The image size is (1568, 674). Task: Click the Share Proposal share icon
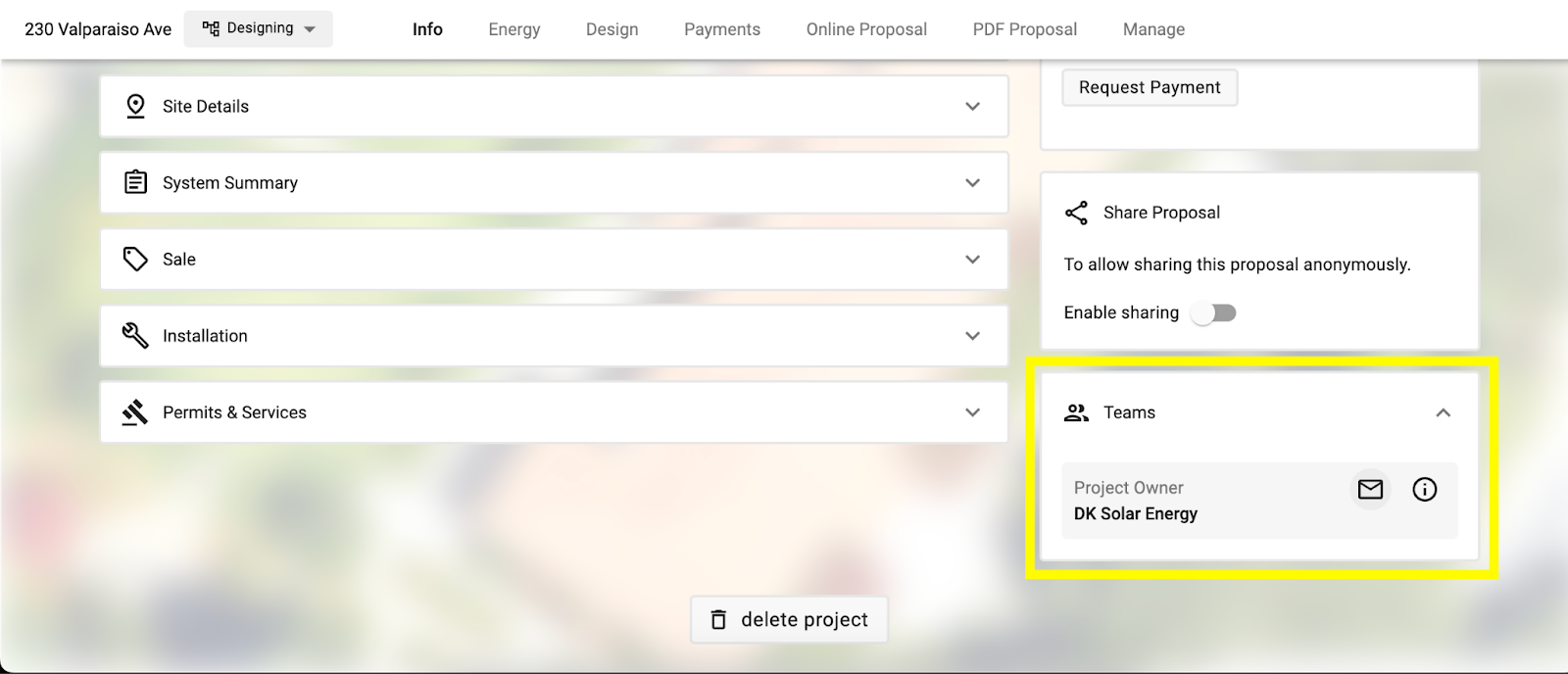1076,213
